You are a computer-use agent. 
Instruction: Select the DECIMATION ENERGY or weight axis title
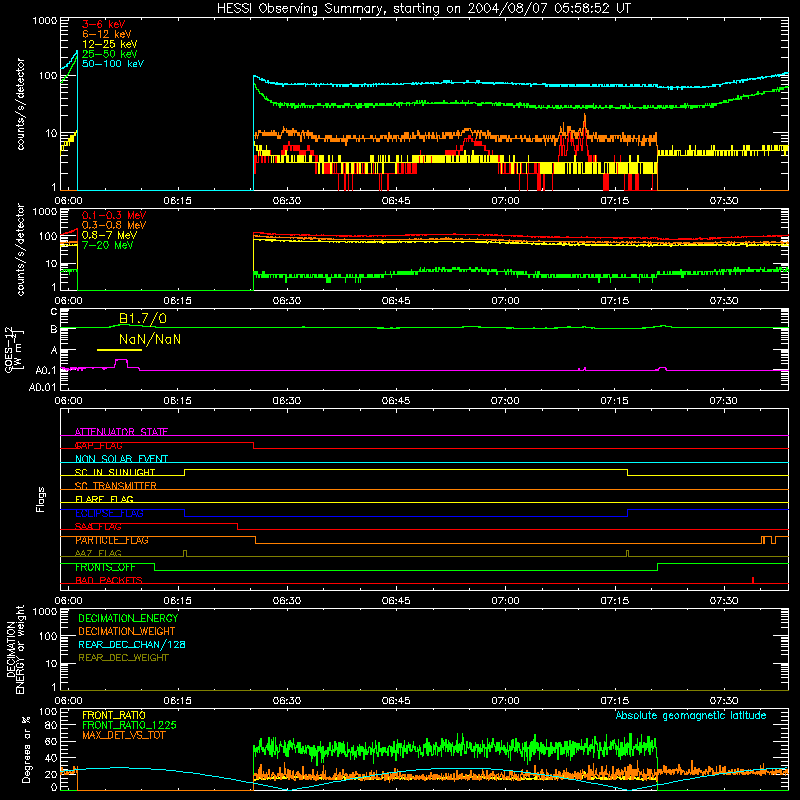click(x=15, y=649)
